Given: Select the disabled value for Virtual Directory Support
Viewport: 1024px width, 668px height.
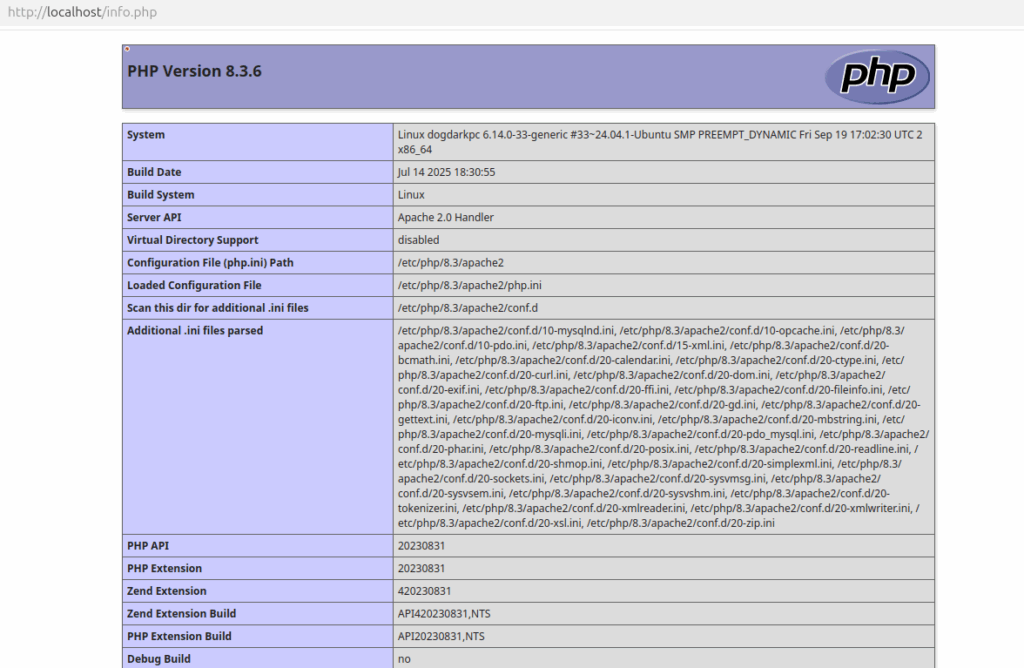Looking at the screenshot, I should click(418, 240).
